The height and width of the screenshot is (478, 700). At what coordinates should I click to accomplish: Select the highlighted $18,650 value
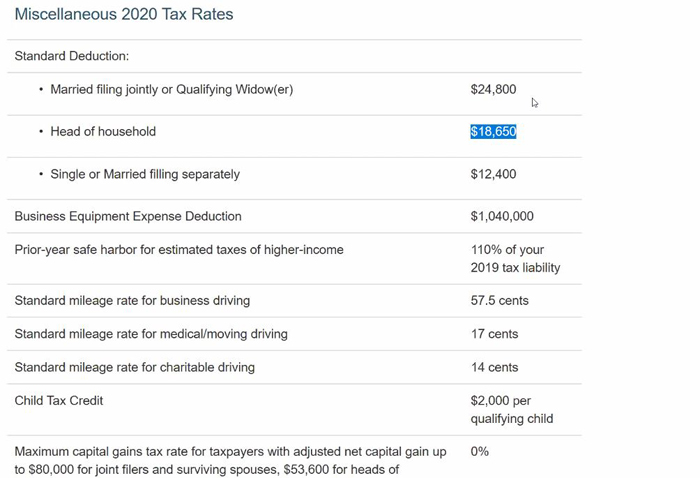point(493,131)
